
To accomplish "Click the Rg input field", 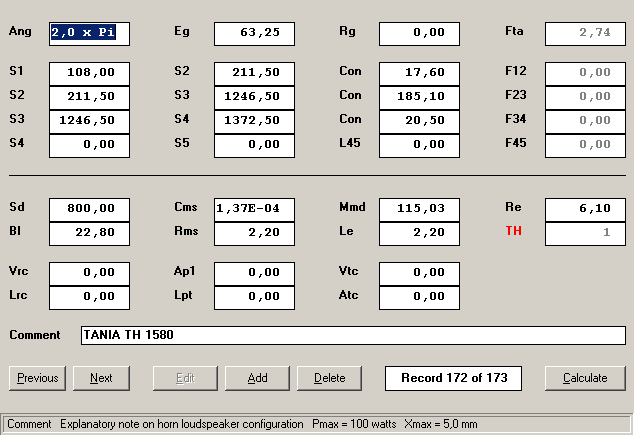I will click(x=419, y=34).
